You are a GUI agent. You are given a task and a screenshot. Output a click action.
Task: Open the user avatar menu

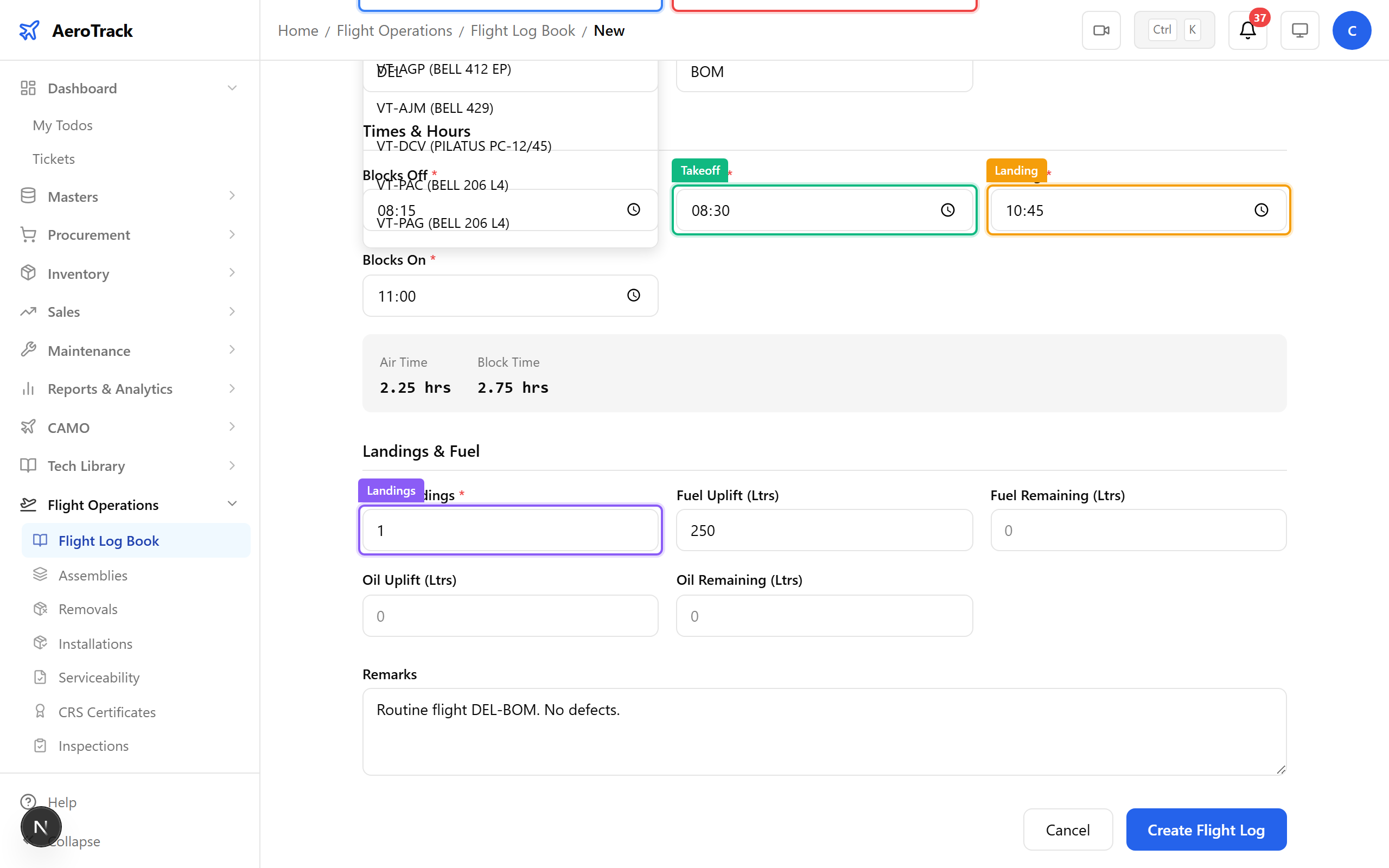pos(1352,30)
